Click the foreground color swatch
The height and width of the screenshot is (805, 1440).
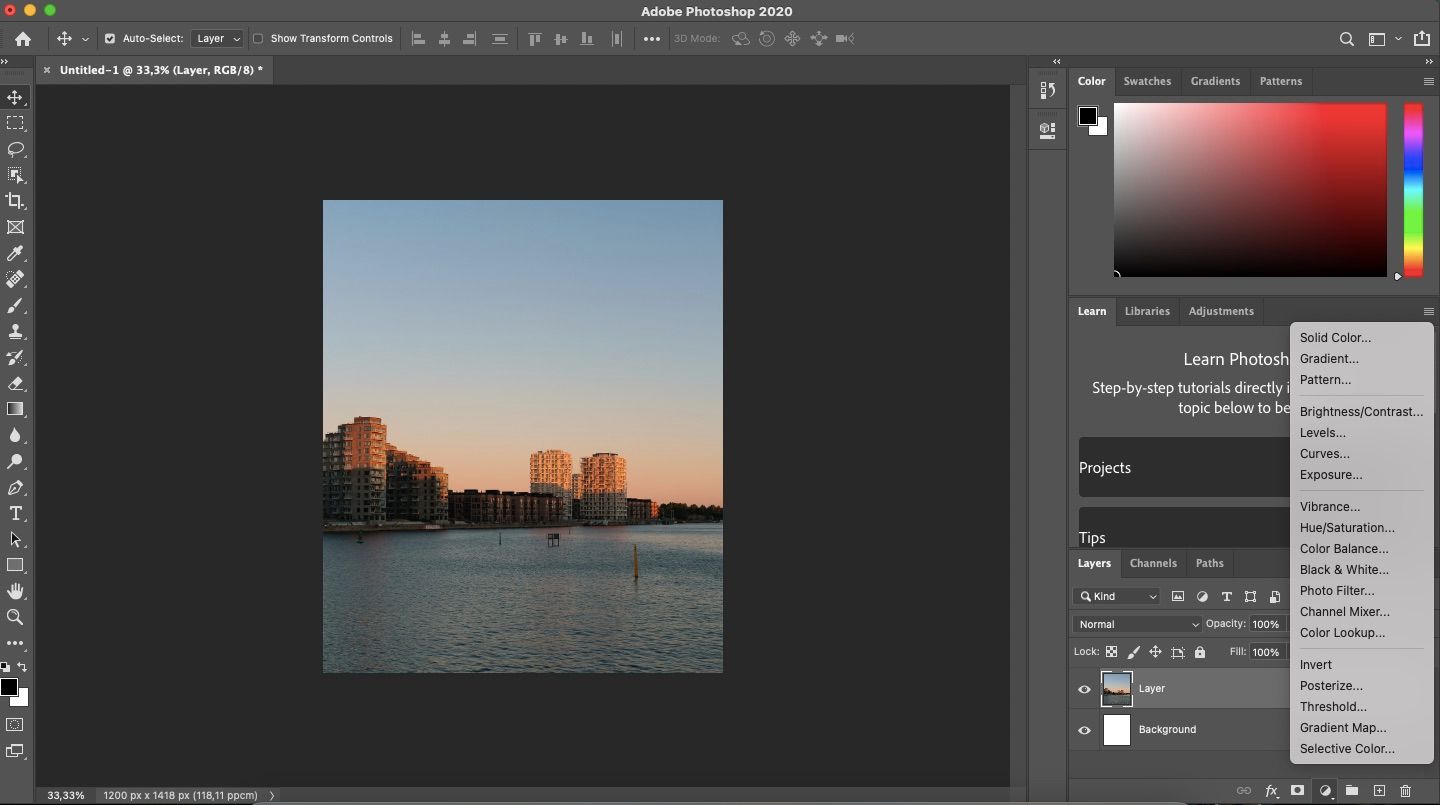click(11, 686)
